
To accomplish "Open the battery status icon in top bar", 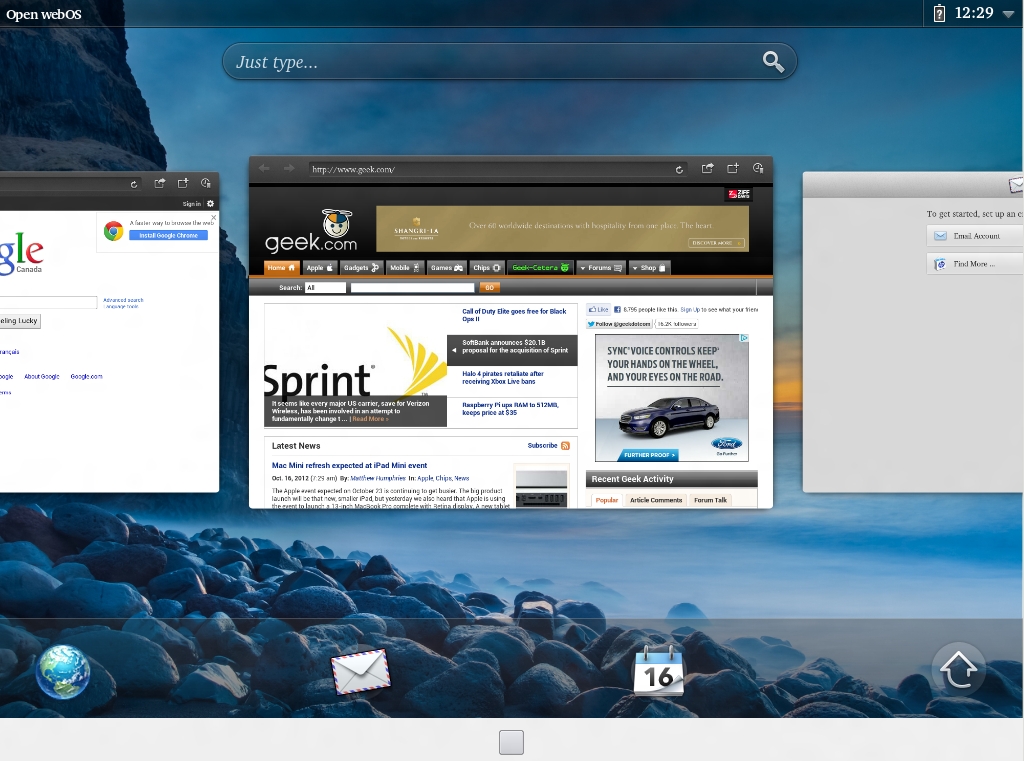I will [x=939, y=13].
